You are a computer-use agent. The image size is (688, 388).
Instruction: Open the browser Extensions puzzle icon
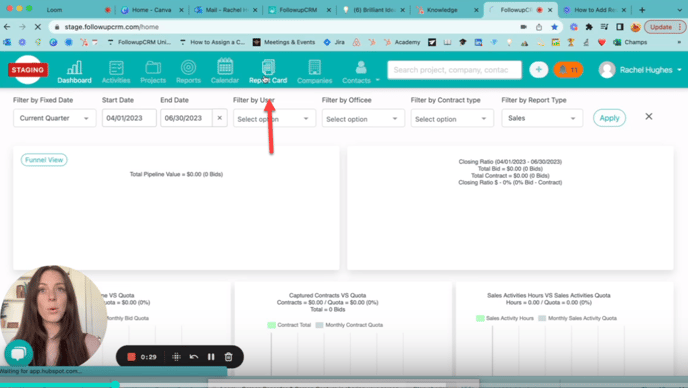[589, 27]
